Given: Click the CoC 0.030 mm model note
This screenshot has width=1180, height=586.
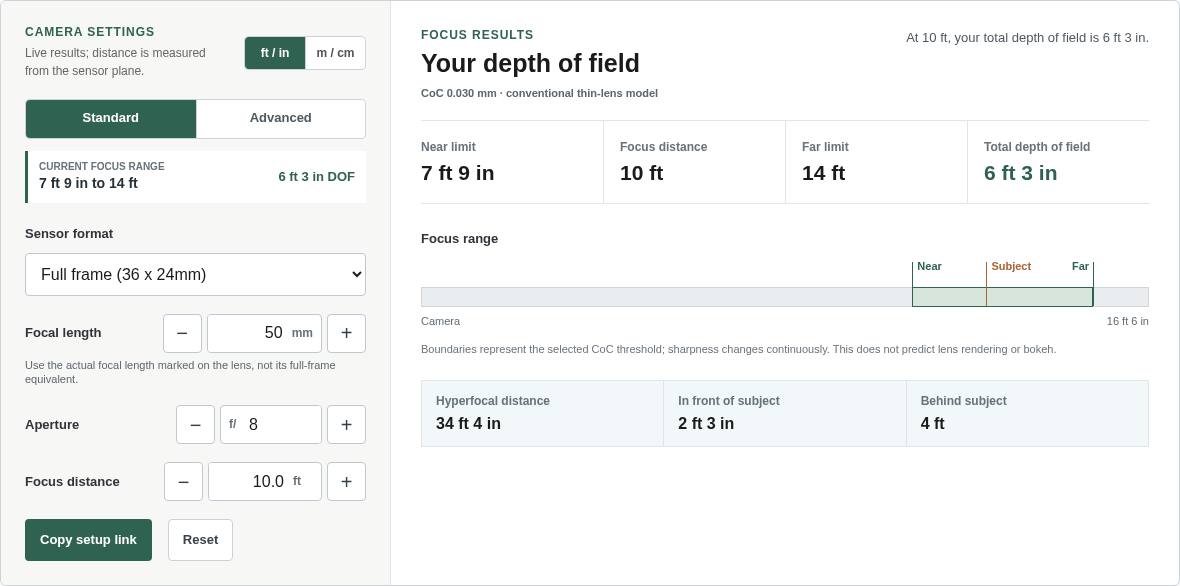Looking at the screenshot, I should (x=539, y=93).
